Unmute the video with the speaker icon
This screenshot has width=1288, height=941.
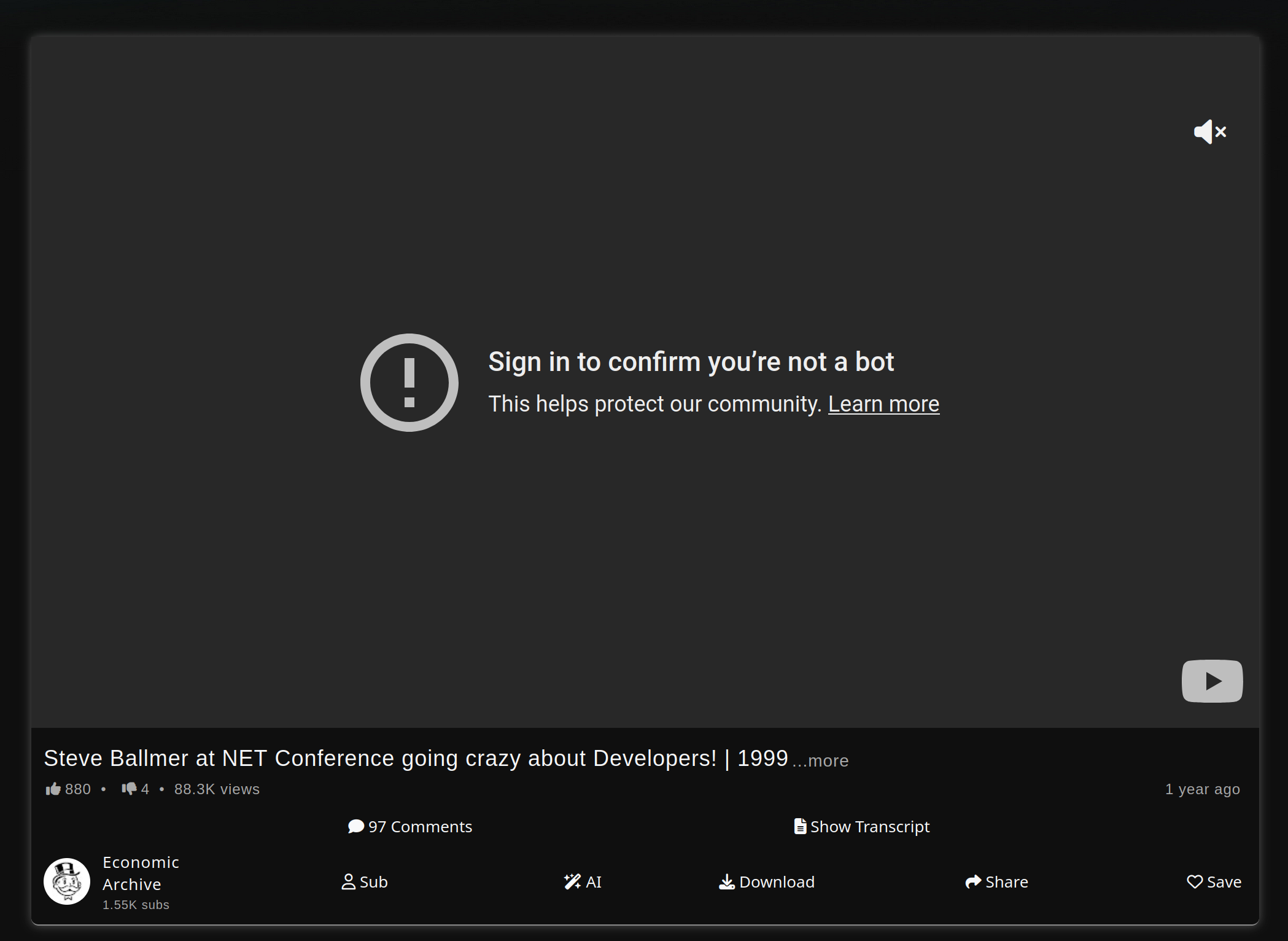point(1209,131)
